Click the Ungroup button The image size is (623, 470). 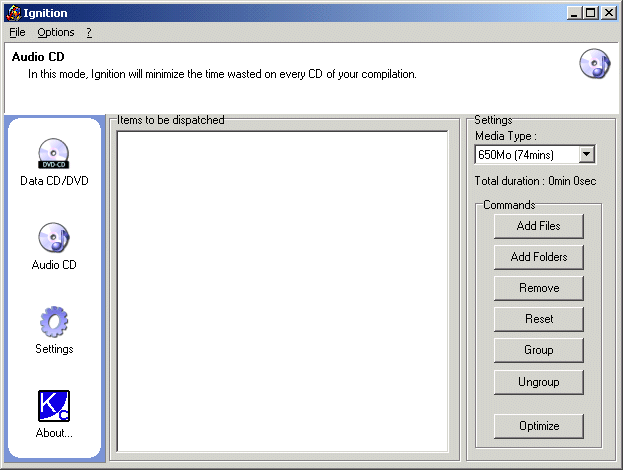[x=538, y=382]
